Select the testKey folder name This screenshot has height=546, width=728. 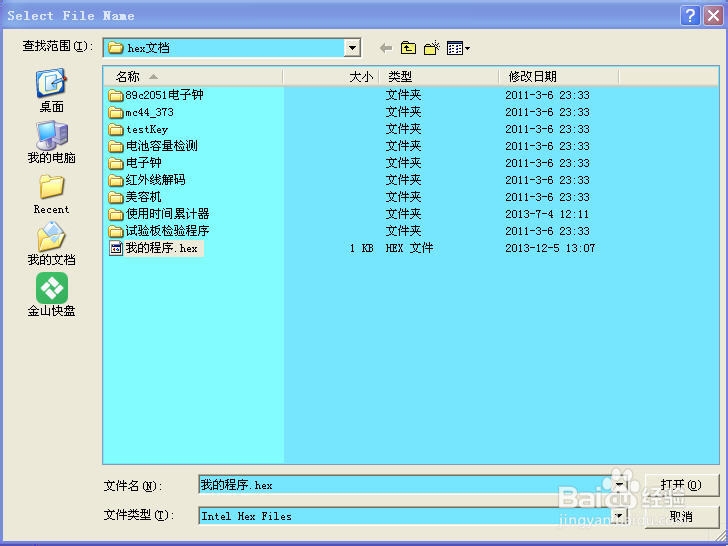click(147, 130)
